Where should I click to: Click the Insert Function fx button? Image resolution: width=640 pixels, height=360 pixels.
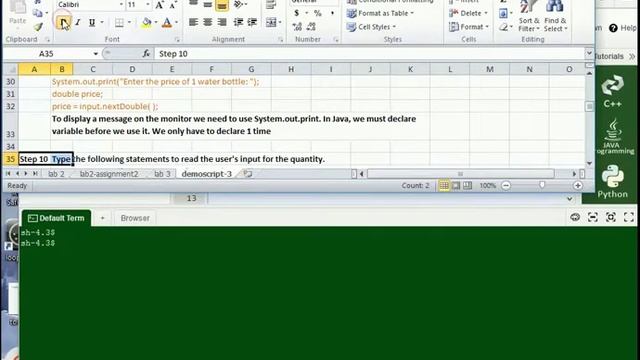(x=146, y=54)
